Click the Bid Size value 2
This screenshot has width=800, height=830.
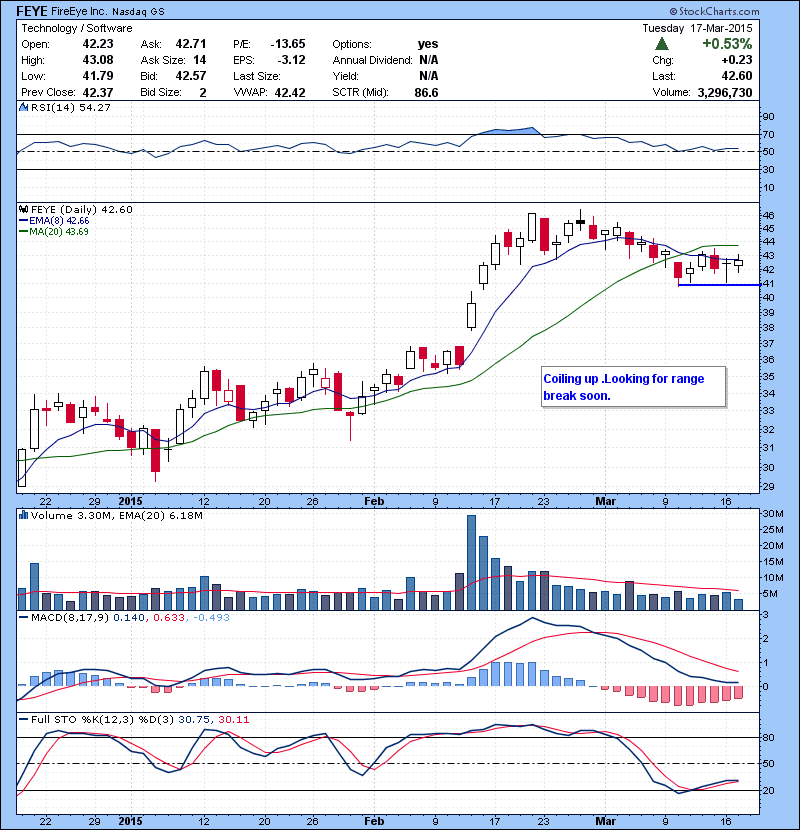(x=203, y=92)
